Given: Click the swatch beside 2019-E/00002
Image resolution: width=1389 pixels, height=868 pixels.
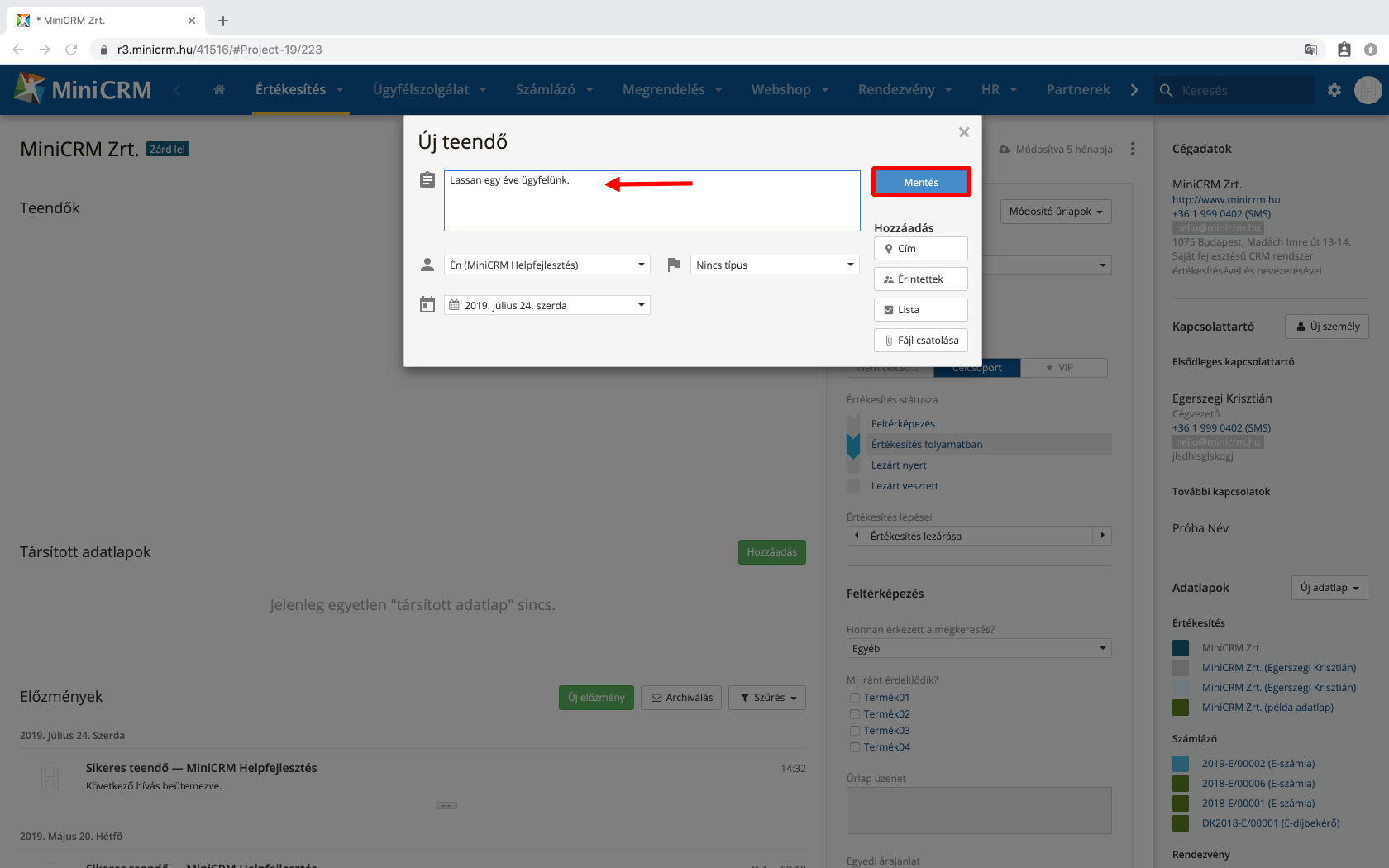Looking at the screenshot, I should tap(1181, 764).
